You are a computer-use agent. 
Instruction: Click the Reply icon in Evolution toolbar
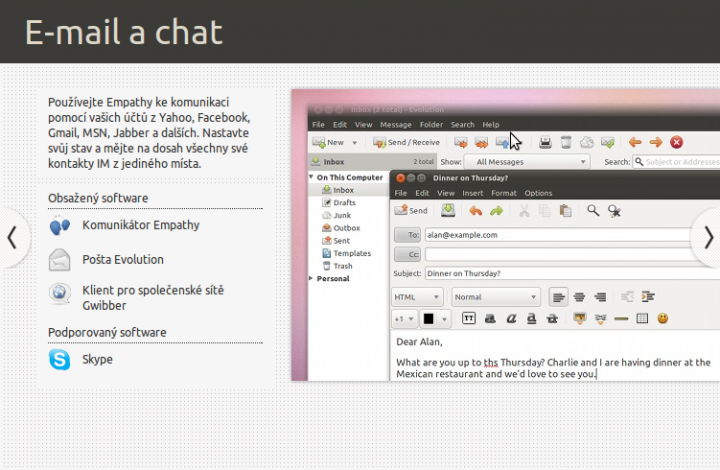click(x=461, y=143)
